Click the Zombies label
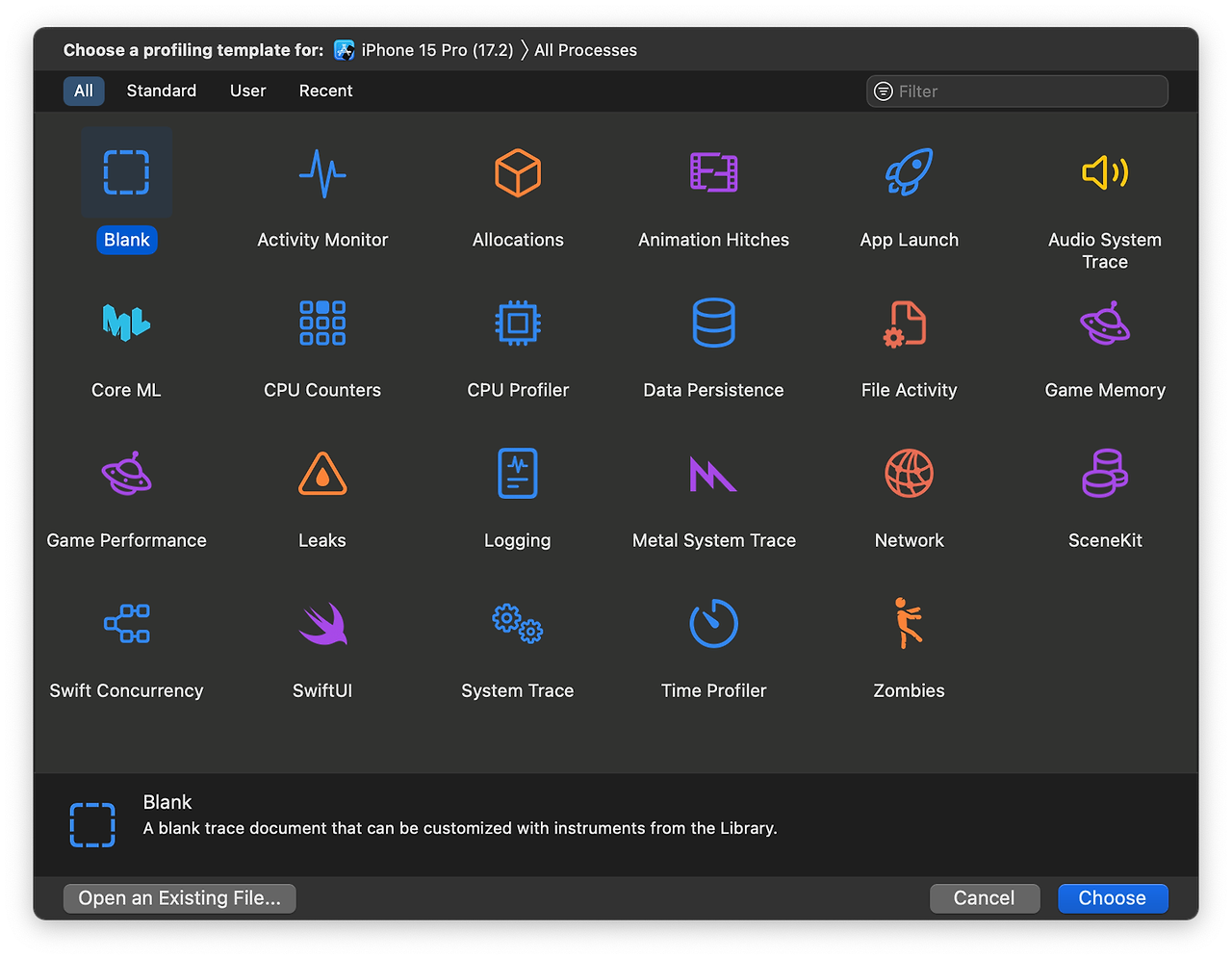This screenshot has height=959, width=1232. 909,690
